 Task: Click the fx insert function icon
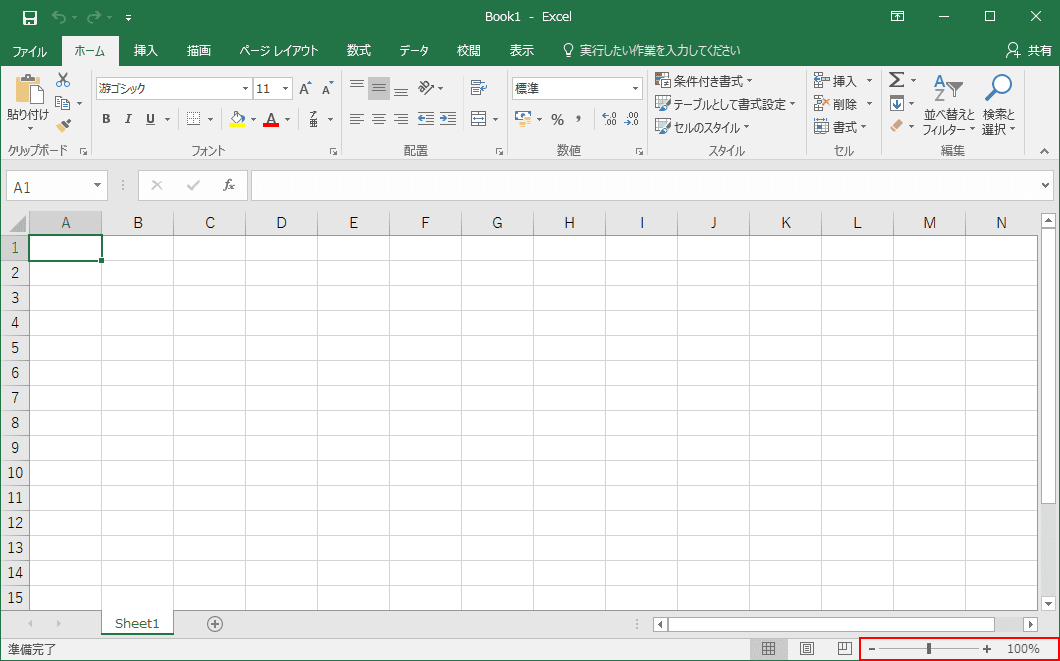[x=229, y=185]
